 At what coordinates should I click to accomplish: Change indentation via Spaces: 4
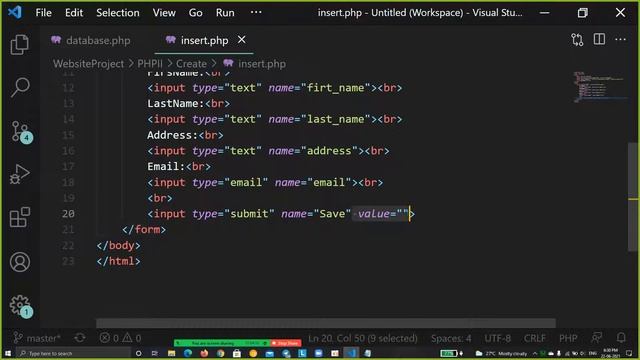coord(451,338)
